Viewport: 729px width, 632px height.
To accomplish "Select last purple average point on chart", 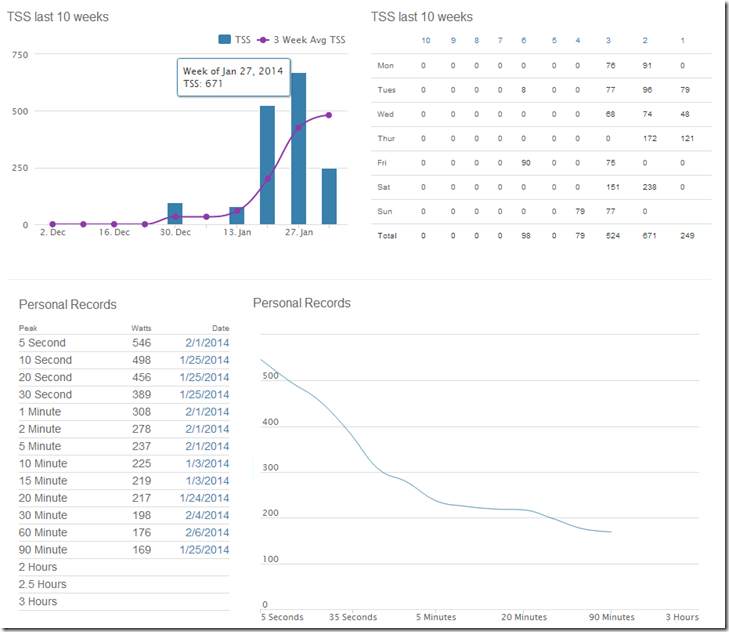I will click(x=329, y=115).
